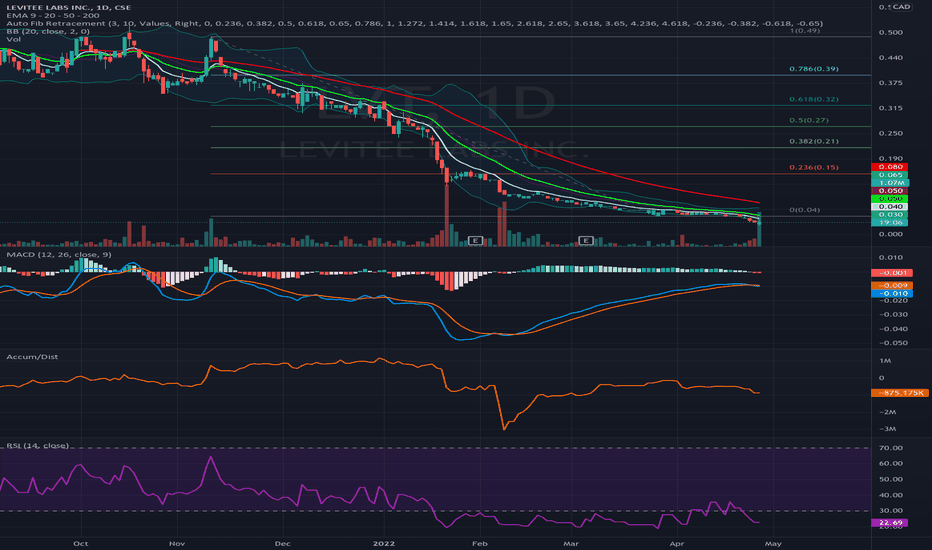Click the 19:06 countdown tag
Screen dimensions: 932x550
click(889, 222)
